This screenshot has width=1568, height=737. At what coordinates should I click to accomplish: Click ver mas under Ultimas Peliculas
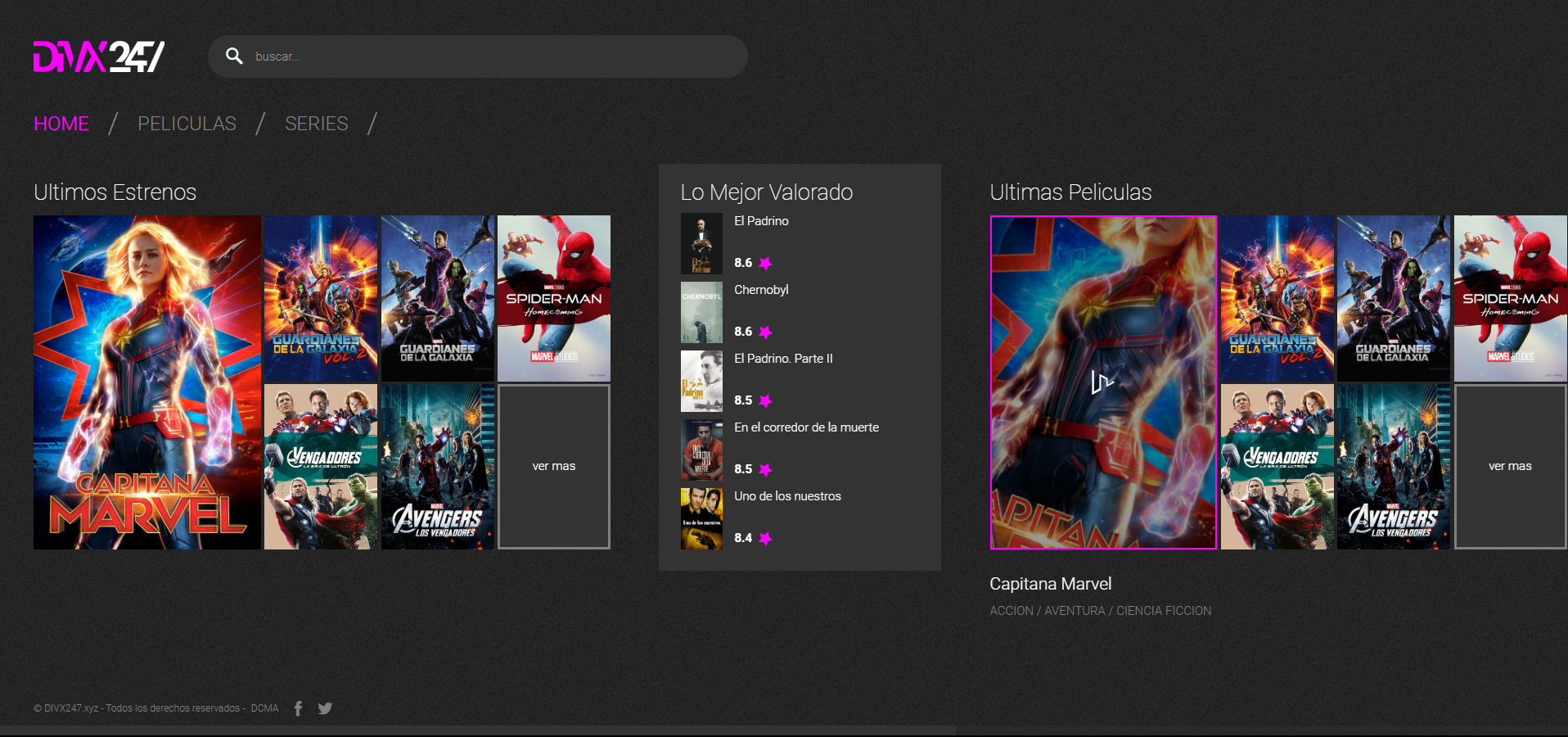tap(1511, 467)
